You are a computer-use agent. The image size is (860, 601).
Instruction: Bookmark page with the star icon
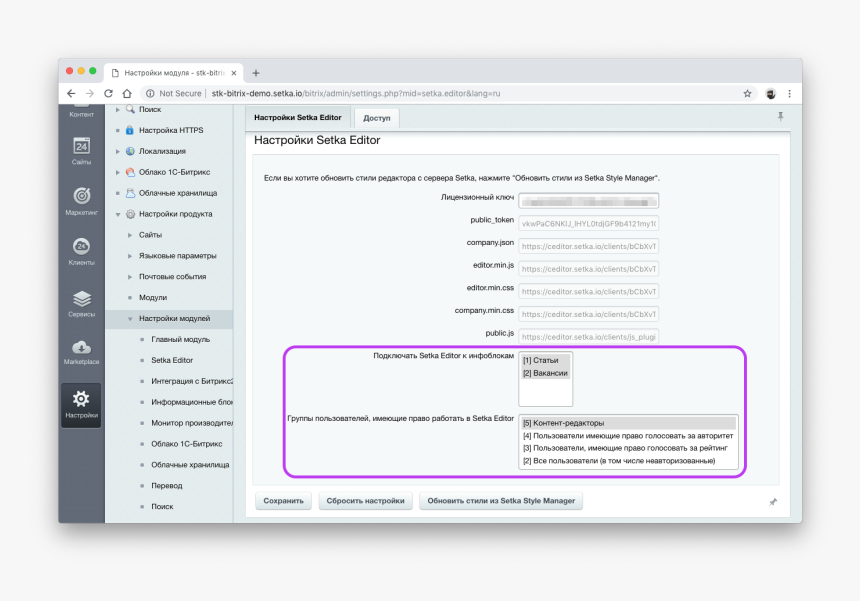pyautogui.click(x=747, y=93)
